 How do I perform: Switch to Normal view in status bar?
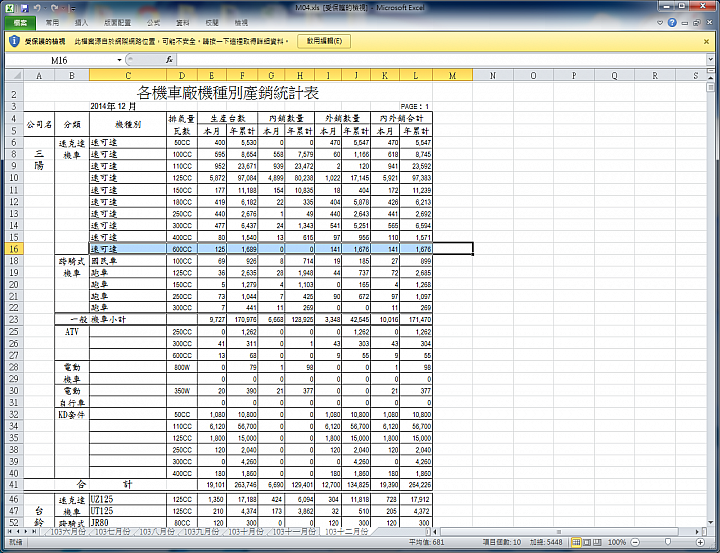[x=576, y=542]
